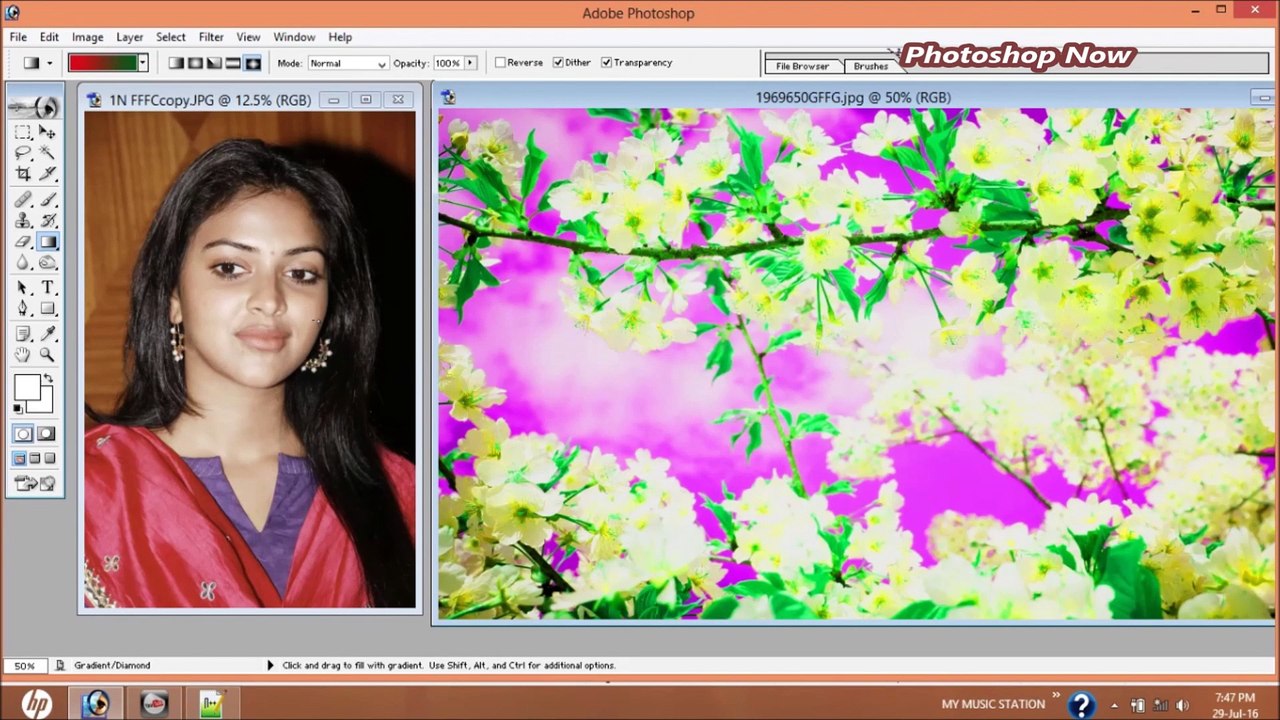
Task: Open the Filter menu
Action: click(211, 37)
